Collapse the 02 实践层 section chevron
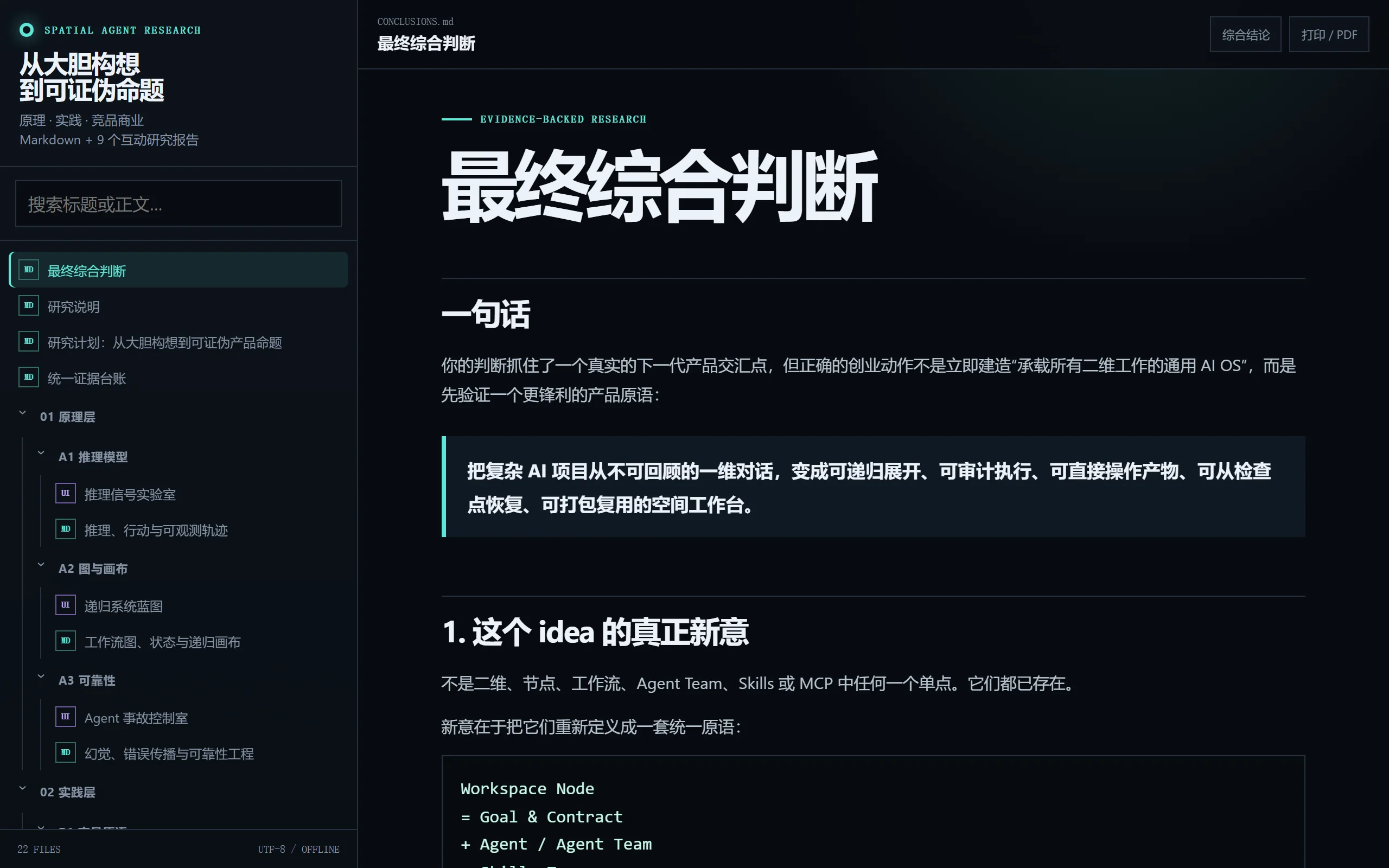Image resolution: width=1389 pixels, height=868 pixels. (x=22, y=788)
